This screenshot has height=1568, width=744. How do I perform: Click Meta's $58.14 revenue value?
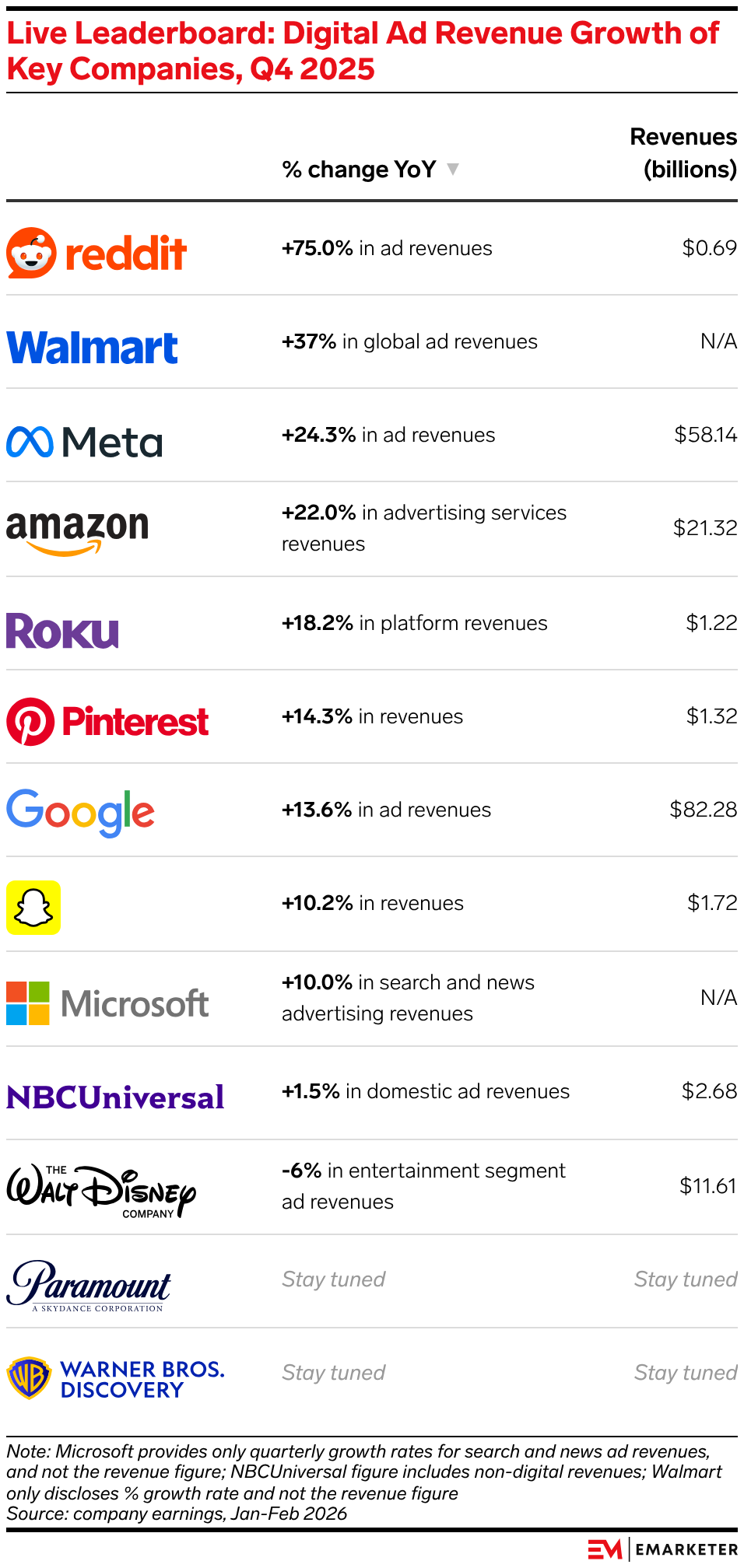[x=705, y=435]
